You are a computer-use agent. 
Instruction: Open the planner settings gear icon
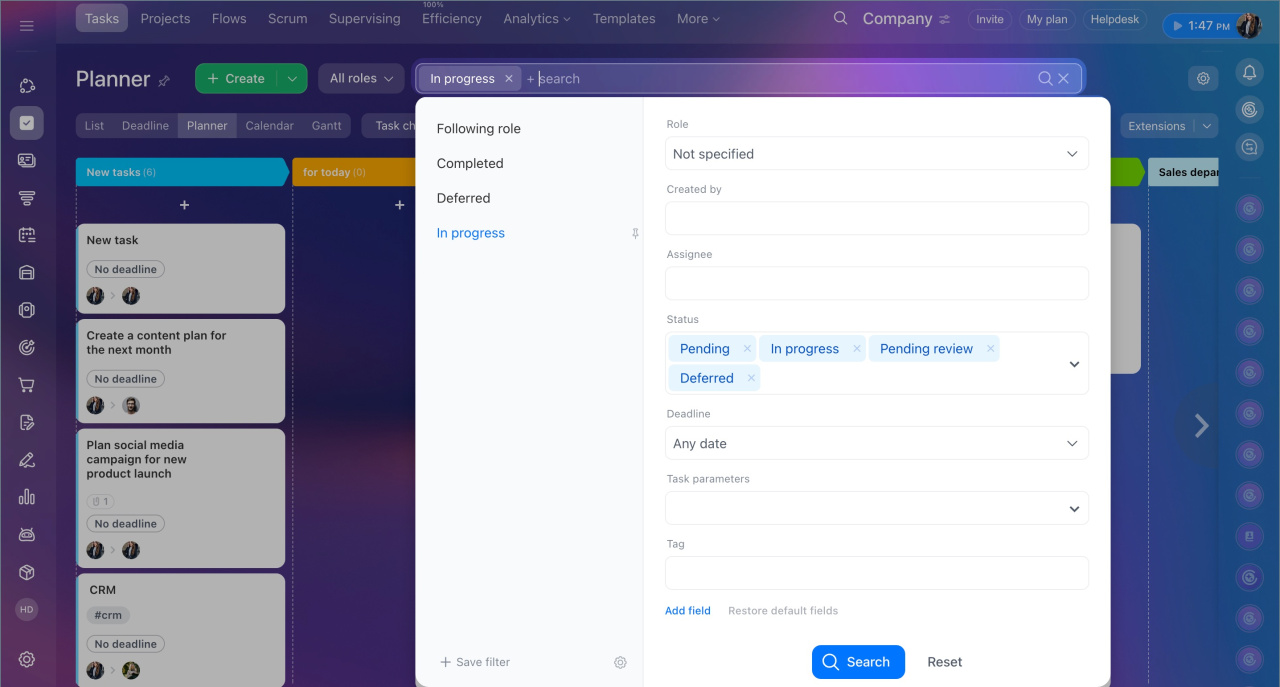[x=1203, y=78]
